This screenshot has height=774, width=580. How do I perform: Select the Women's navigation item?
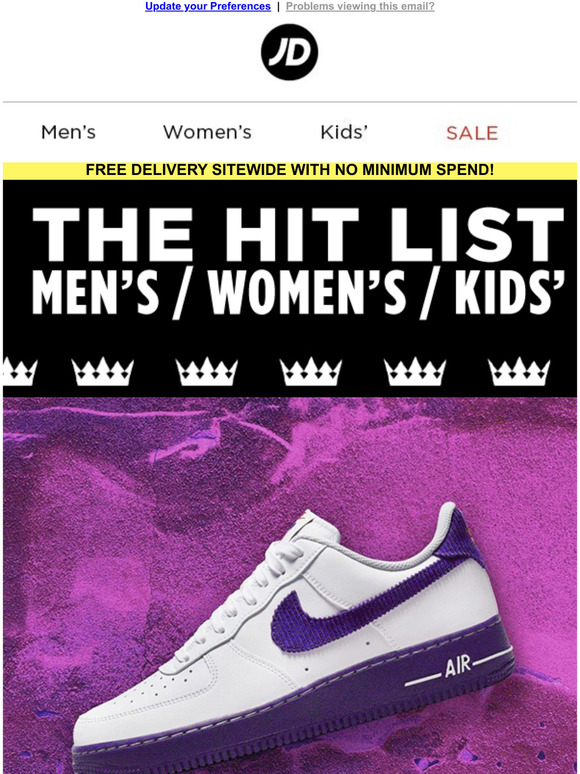tap(207, 132)
